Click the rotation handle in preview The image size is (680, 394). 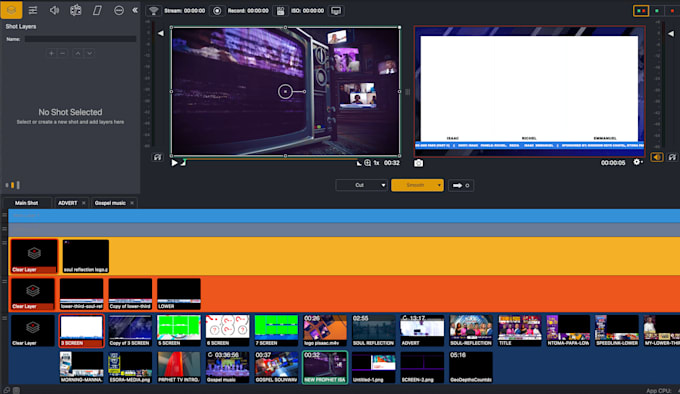(x=304, y=91)
